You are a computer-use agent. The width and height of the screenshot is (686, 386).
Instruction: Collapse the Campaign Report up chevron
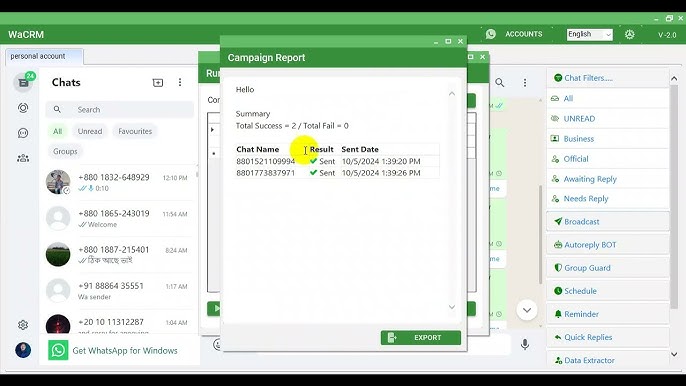click(452, 94)
